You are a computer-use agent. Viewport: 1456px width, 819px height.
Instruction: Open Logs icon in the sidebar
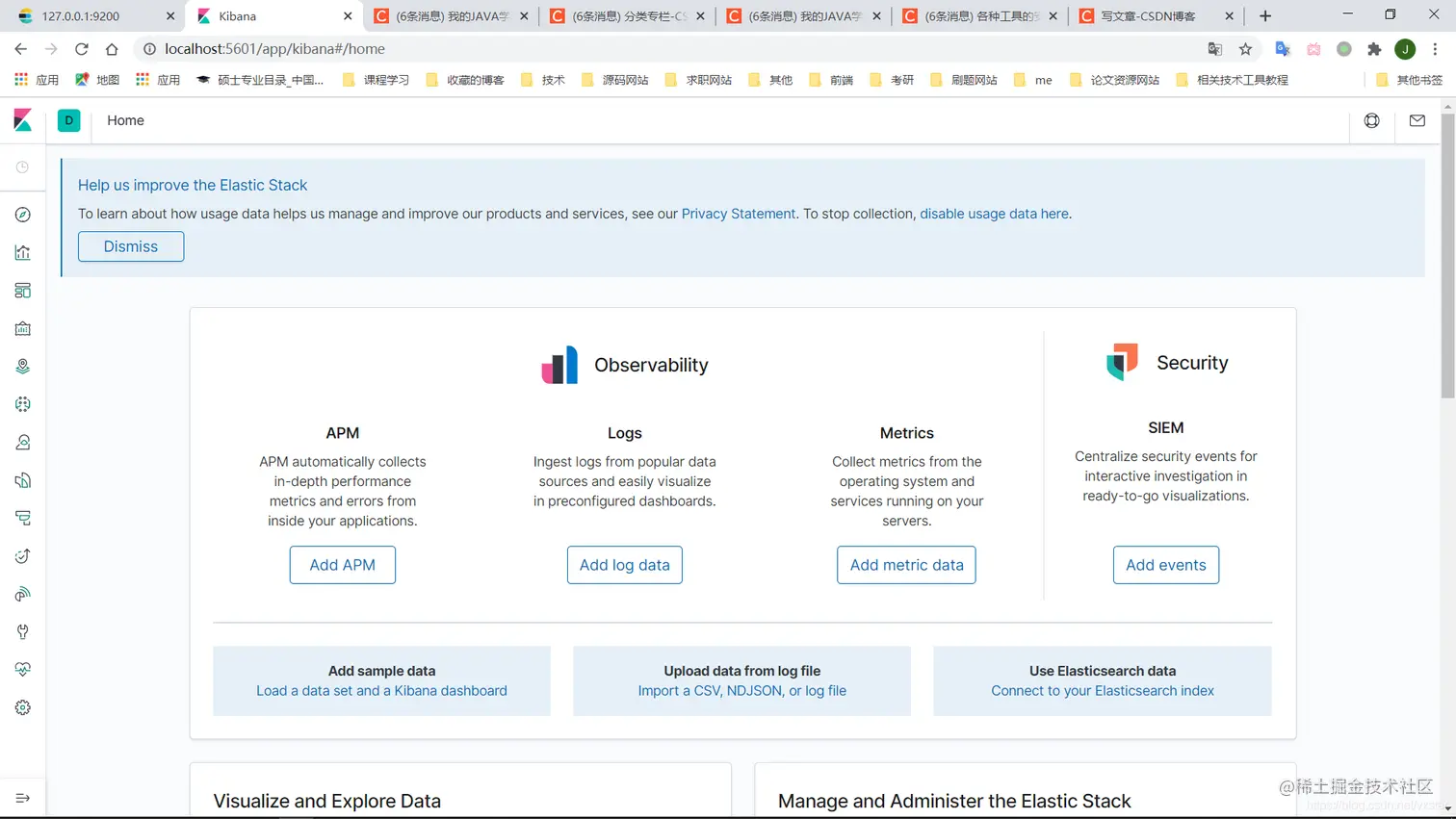[x=23, y=480]
